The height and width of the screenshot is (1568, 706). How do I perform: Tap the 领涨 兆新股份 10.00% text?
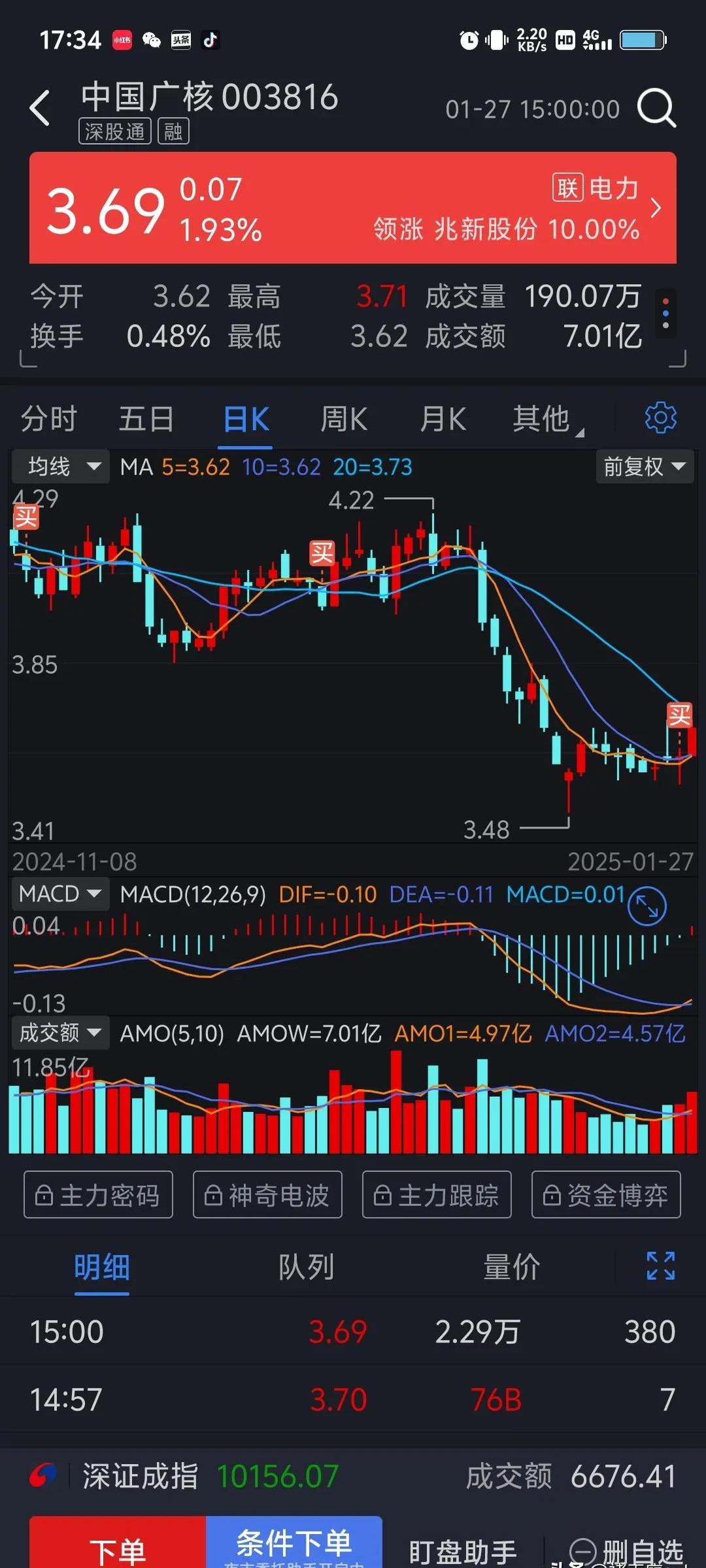pos(507,229)
